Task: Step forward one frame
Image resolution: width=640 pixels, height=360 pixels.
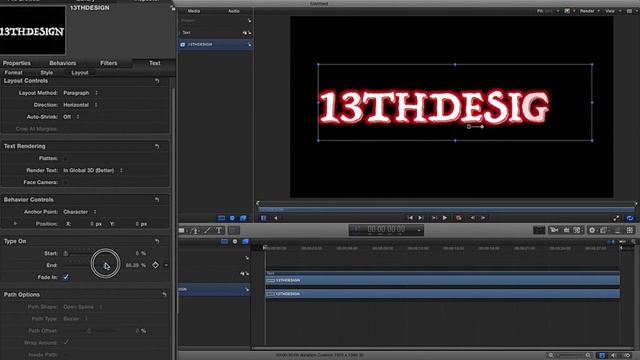Action: 483,218
